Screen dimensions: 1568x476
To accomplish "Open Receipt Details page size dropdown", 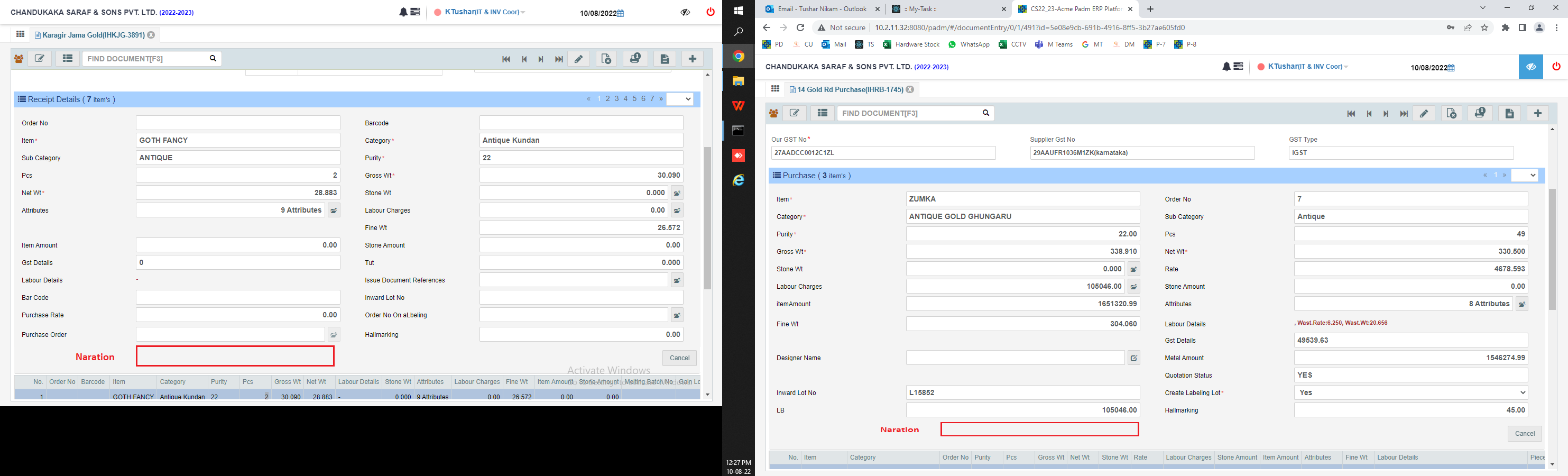I will pos(680,99).
